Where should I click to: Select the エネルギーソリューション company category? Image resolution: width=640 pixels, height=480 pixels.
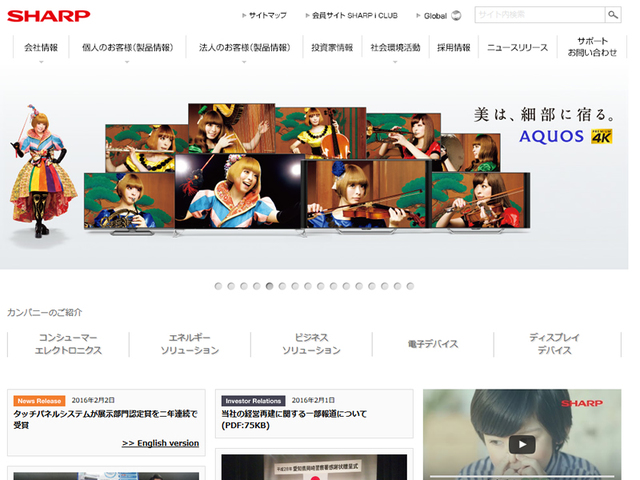tap(189, 344)
